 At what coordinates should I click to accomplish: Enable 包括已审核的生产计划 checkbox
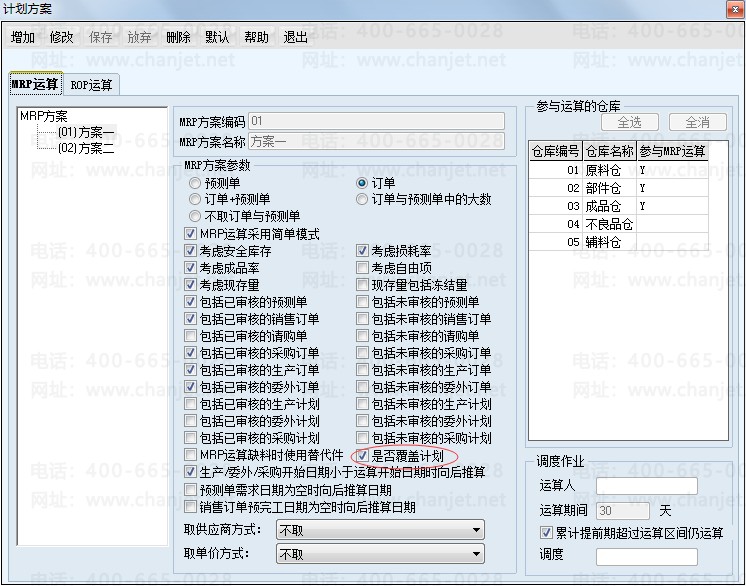190,404
